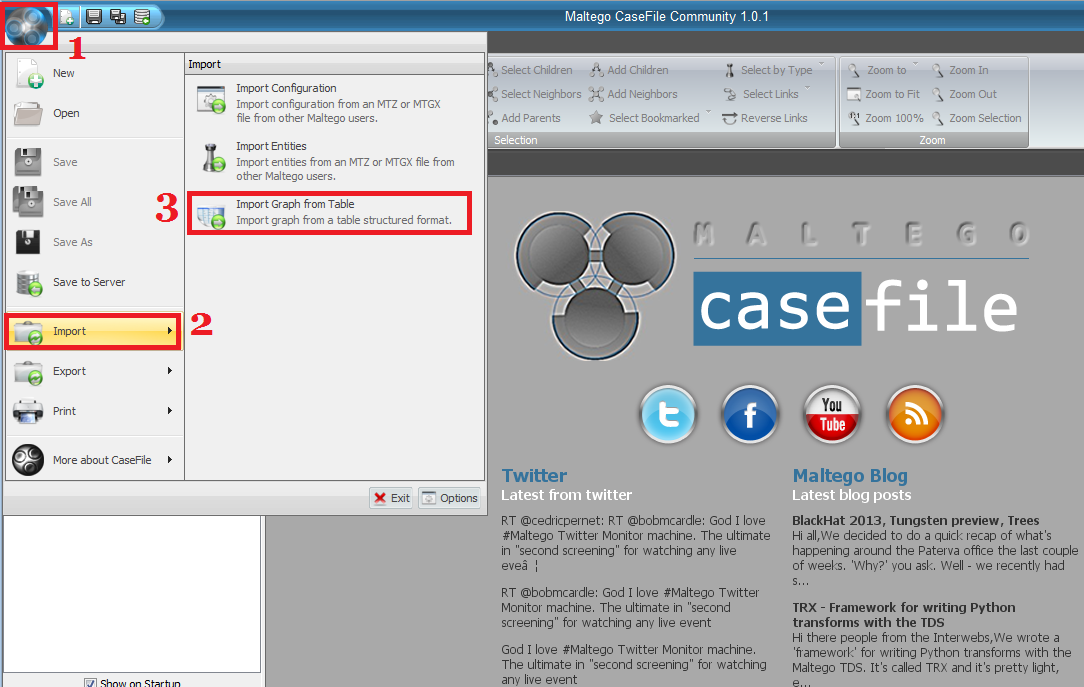This screenshot has height=687, width=1084.
Task: Open the BlackHat 2013, Tungsten preview blog post
Action: pyautogui.click(x=915, y=520)
